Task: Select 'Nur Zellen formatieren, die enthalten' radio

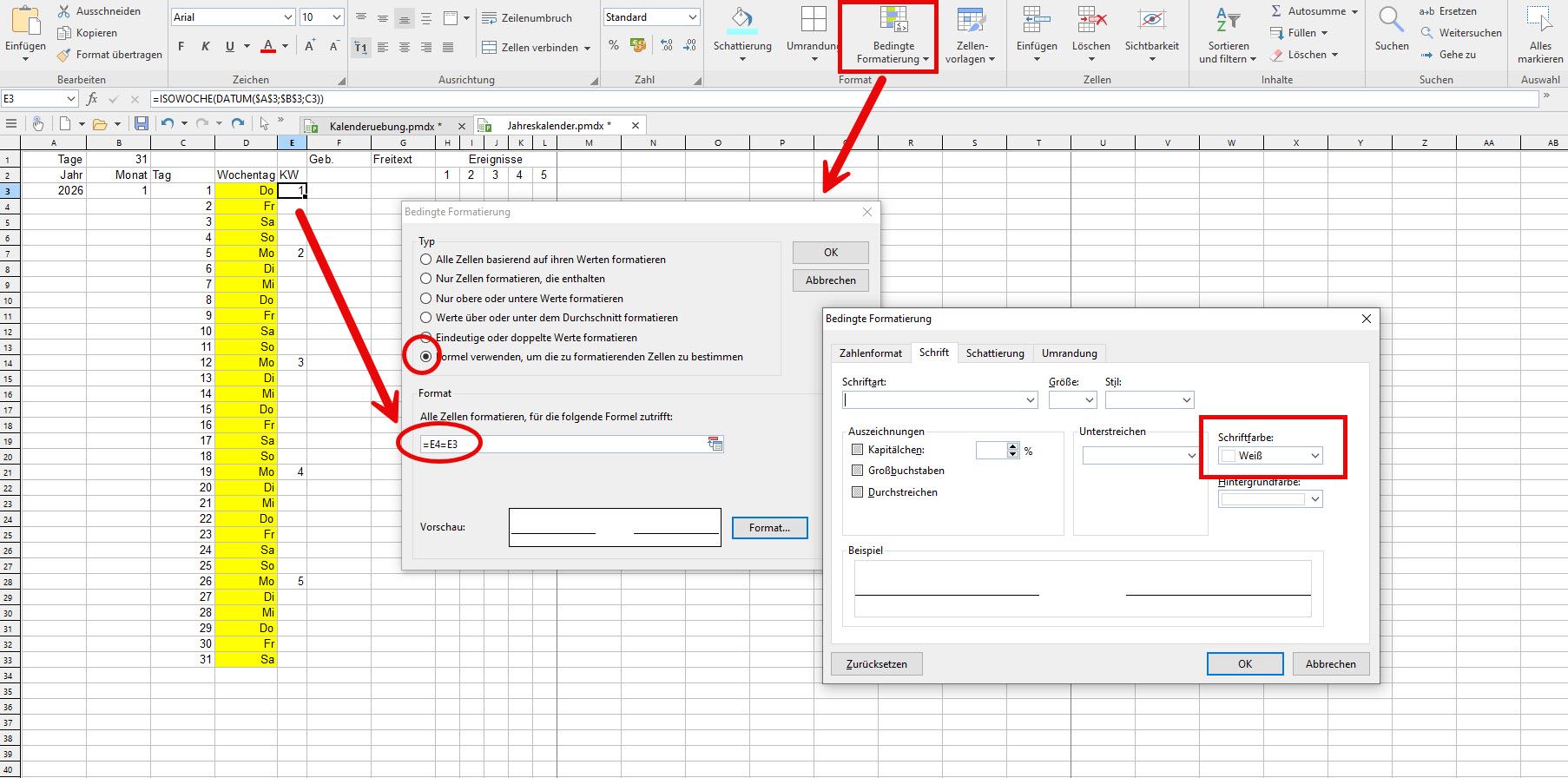Action: (426, 279)
